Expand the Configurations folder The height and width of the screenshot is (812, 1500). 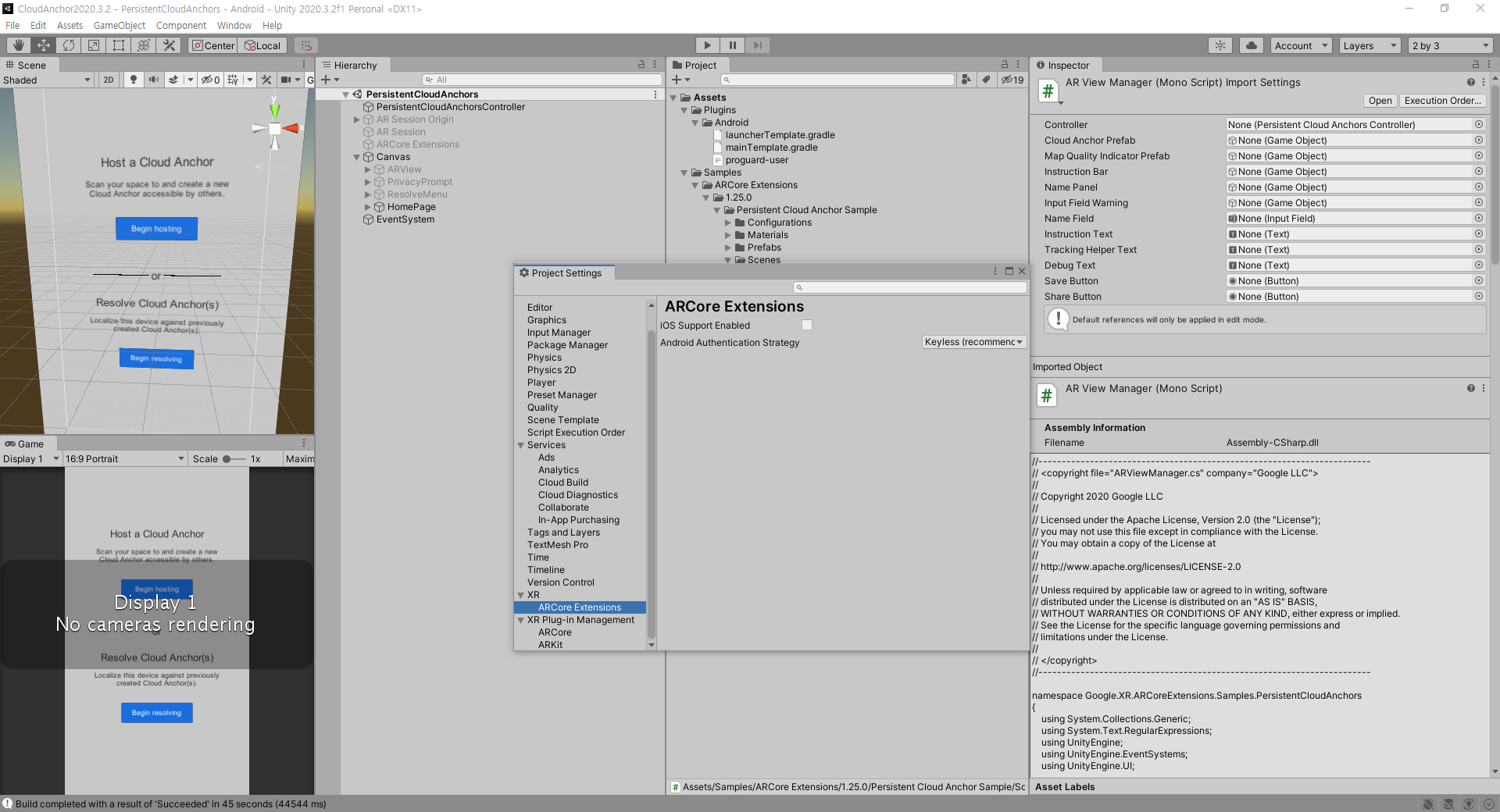tap(728, 223)
